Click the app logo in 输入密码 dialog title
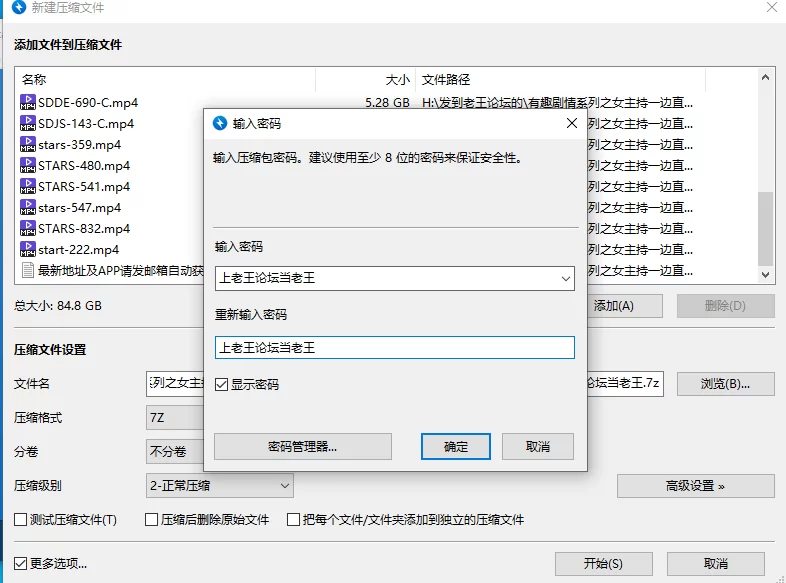This screenshot has height=583, width=786. coord(220,123)
